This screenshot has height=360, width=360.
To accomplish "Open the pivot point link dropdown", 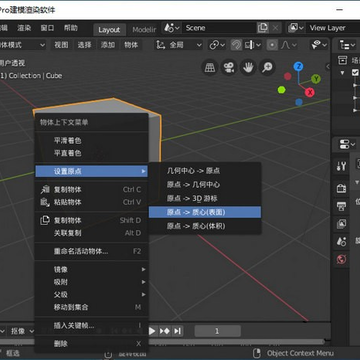I will (x=217, y=45).
